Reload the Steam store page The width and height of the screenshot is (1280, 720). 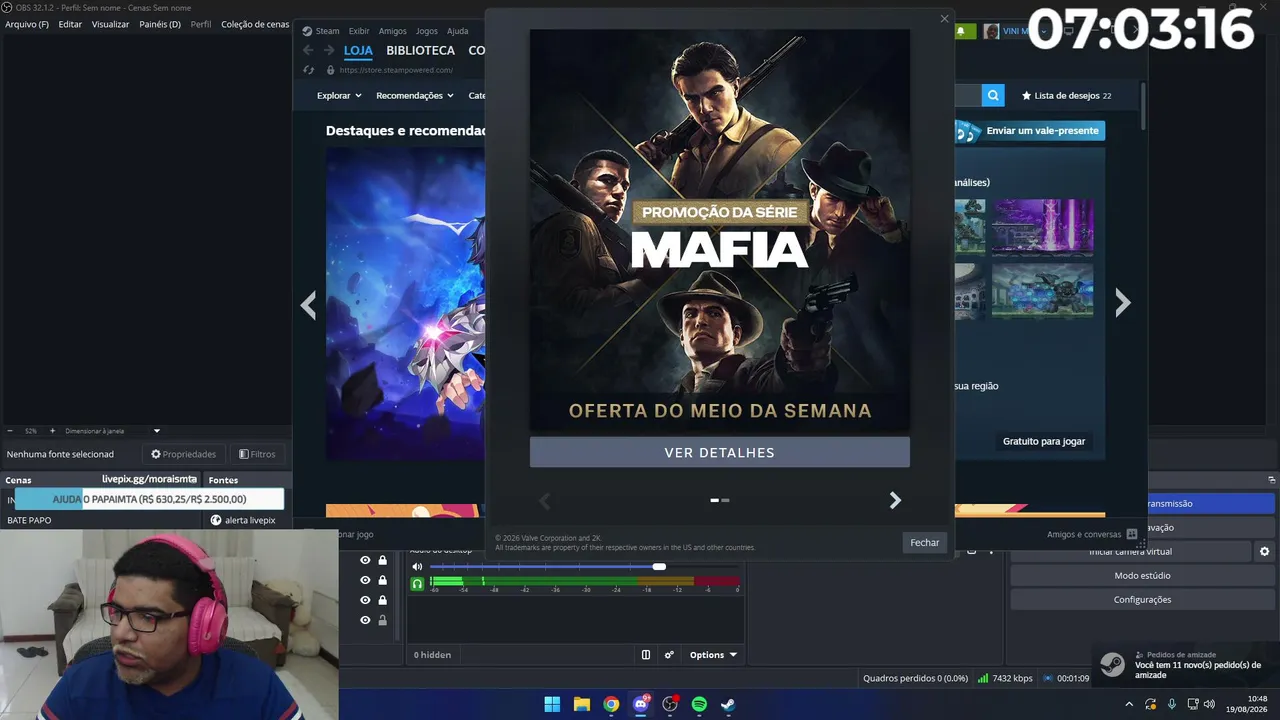click(308, 70)
